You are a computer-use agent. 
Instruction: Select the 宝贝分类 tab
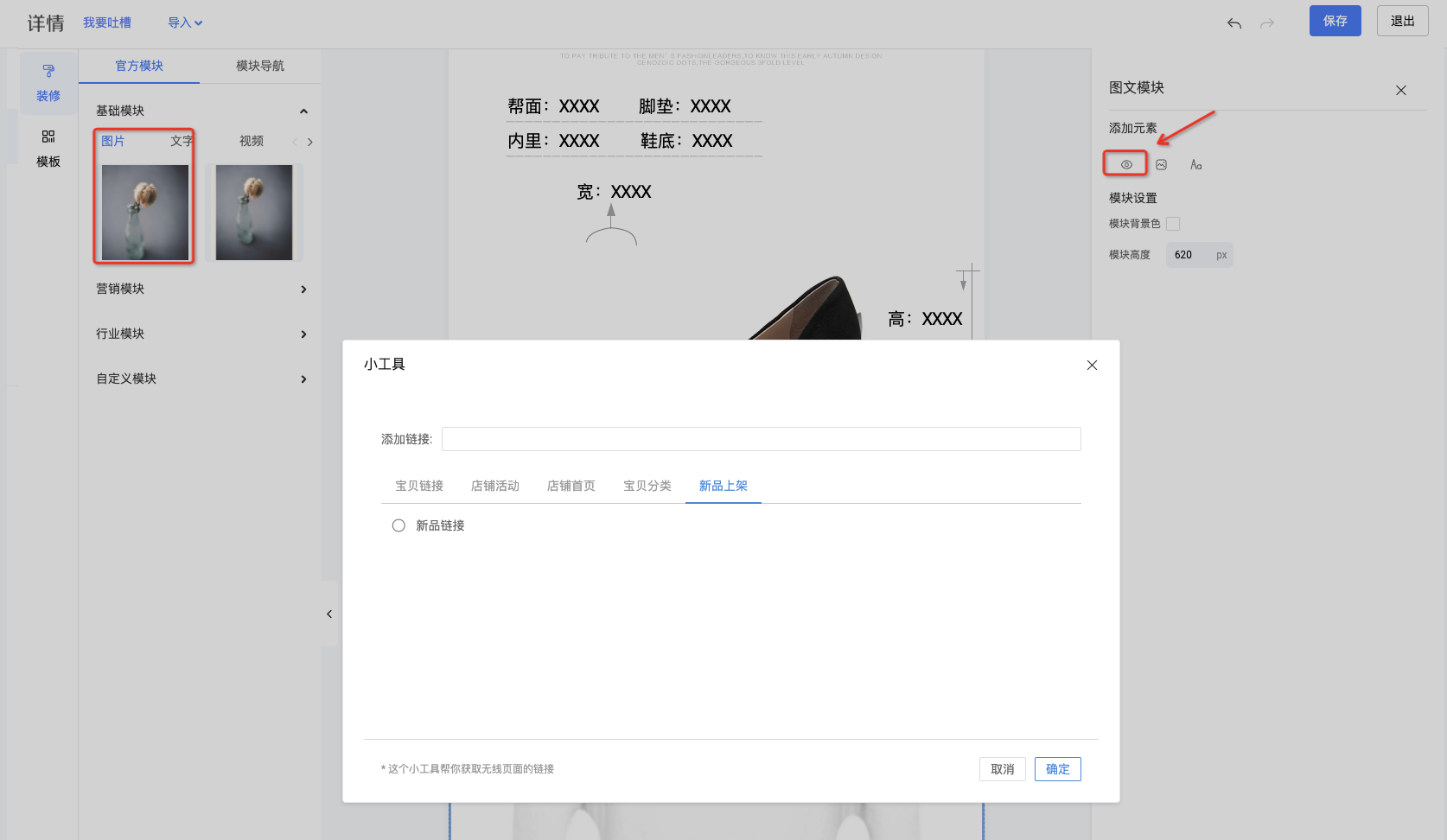tap(647, 486)
